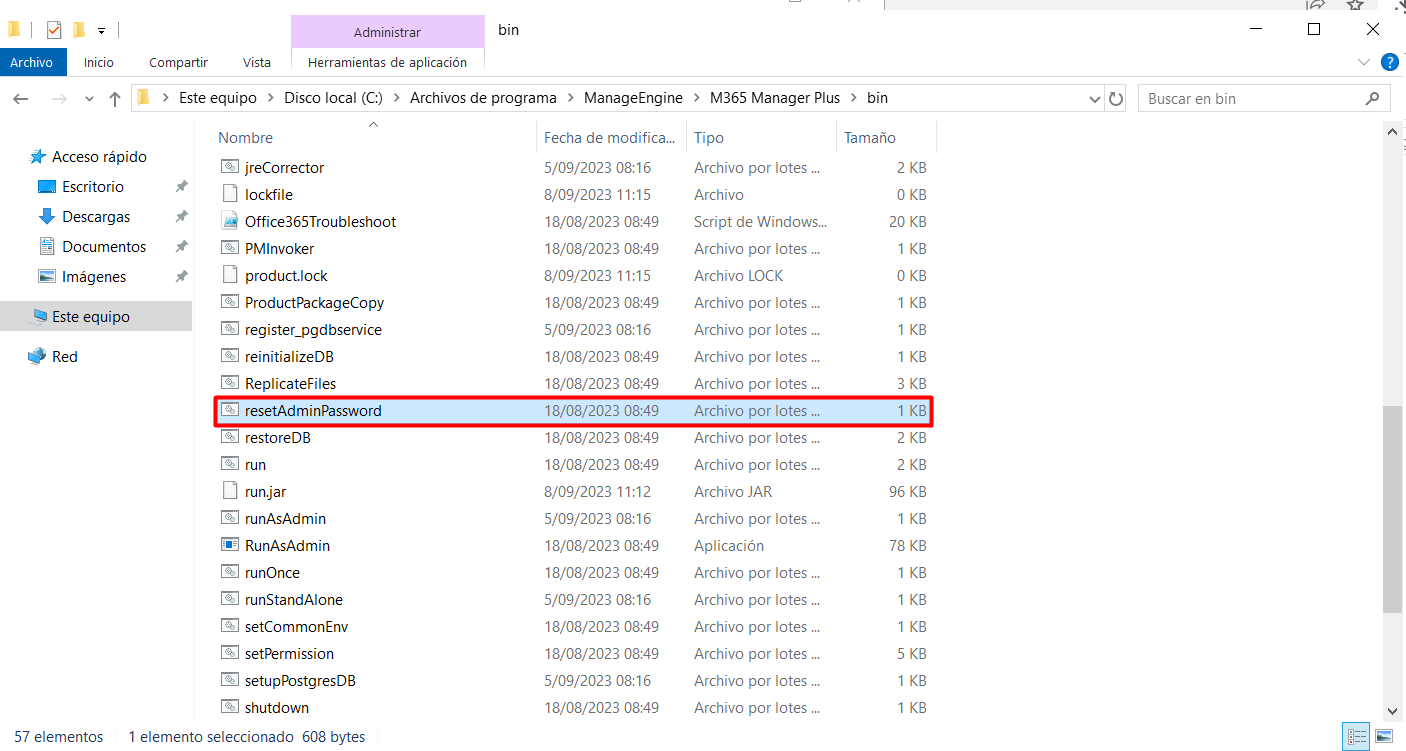1406x751 pixels.
Task: Click the search magnifier icon
Action: tap(1372, 98)
